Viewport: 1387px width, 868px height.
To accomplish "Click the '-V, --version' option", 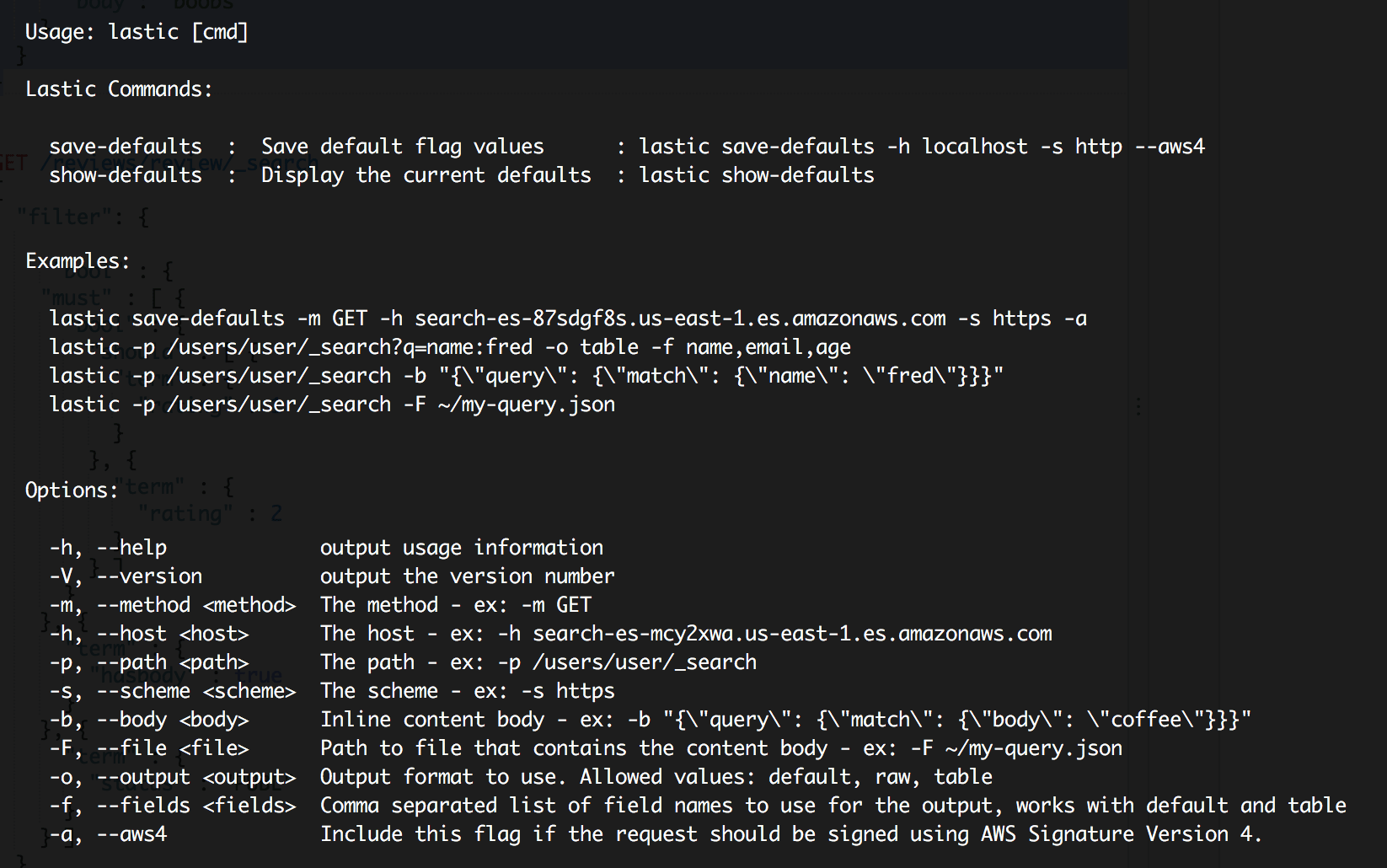I will [126, 576].
